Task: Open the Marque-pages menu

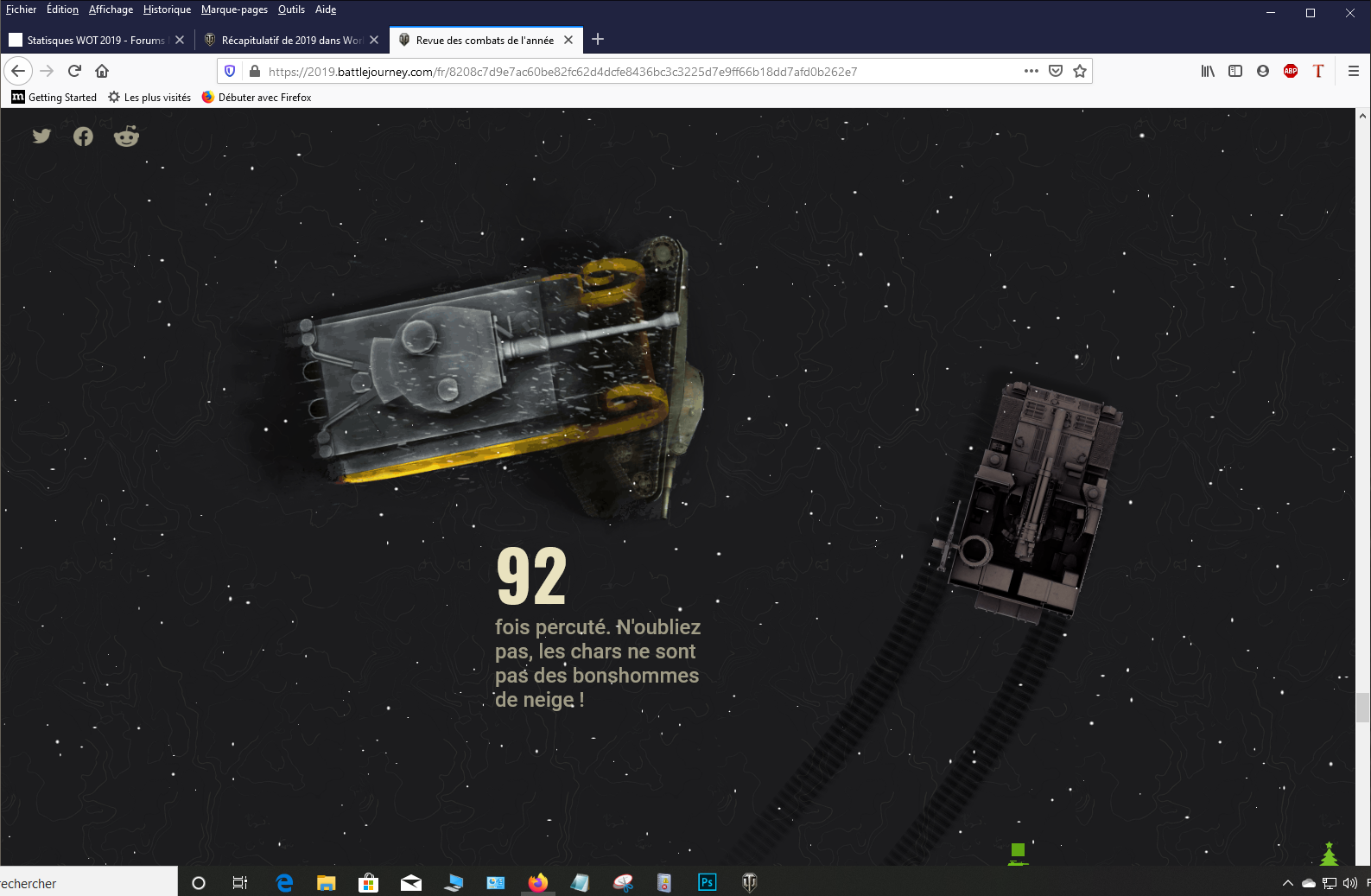Action: (x=234, y=10)
